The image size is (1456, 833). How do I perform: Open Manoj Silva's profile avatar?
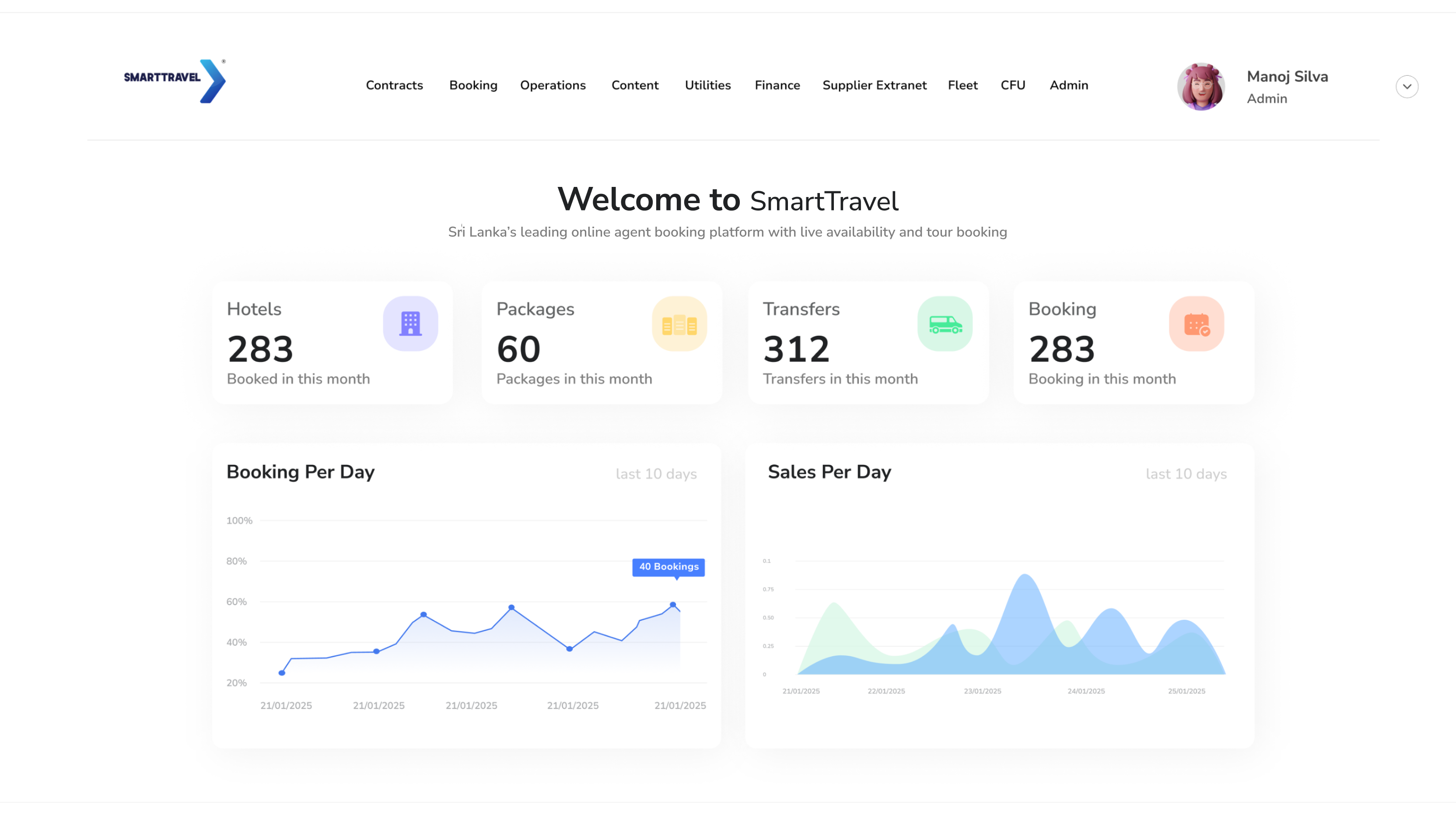coord(1200,86)
